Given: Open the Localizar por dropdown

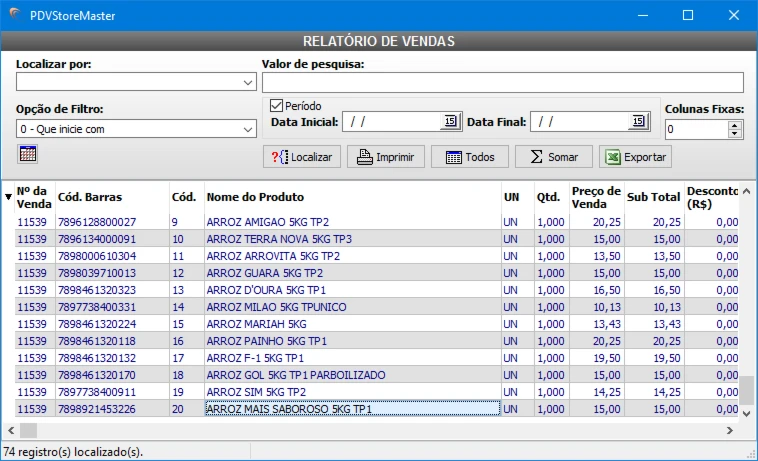Looking at the screenshot, I should [248, 82].
